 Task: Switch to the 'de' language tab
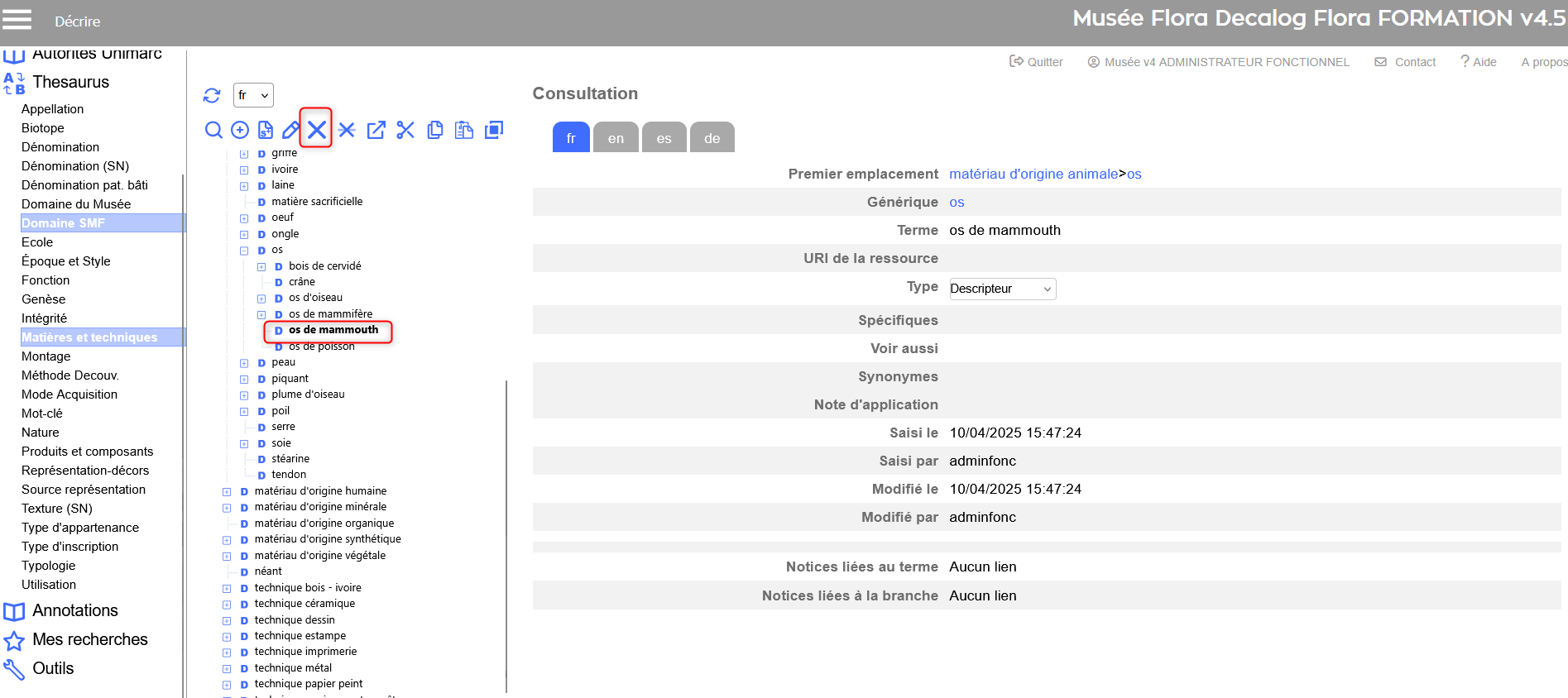pyautogui.click(x=712, y=138)
